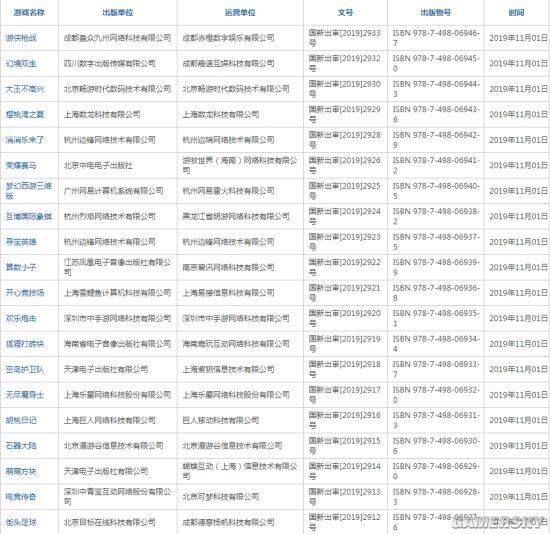The height and width of the screenshot is (534, 550).
Task: Open the 石器大陆 game link
Action: [x=21, y=446]
